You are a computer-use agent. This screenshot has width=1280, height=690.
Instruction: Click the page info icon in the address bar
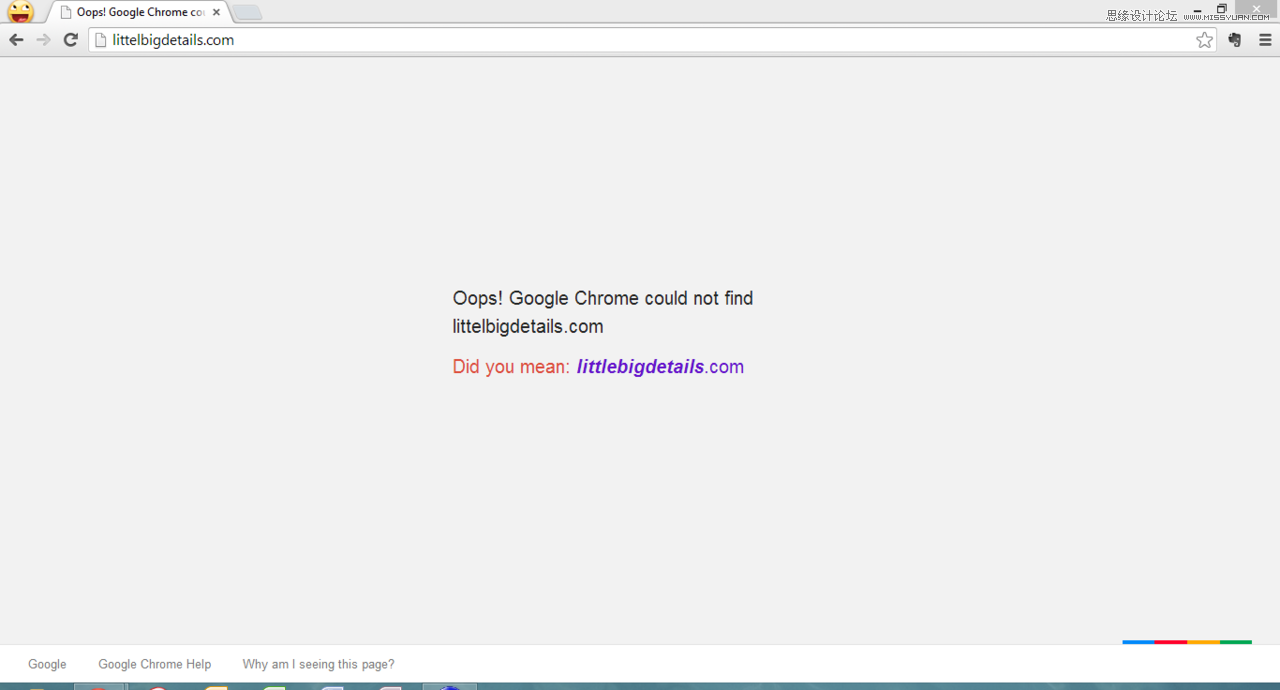(100, 40)
